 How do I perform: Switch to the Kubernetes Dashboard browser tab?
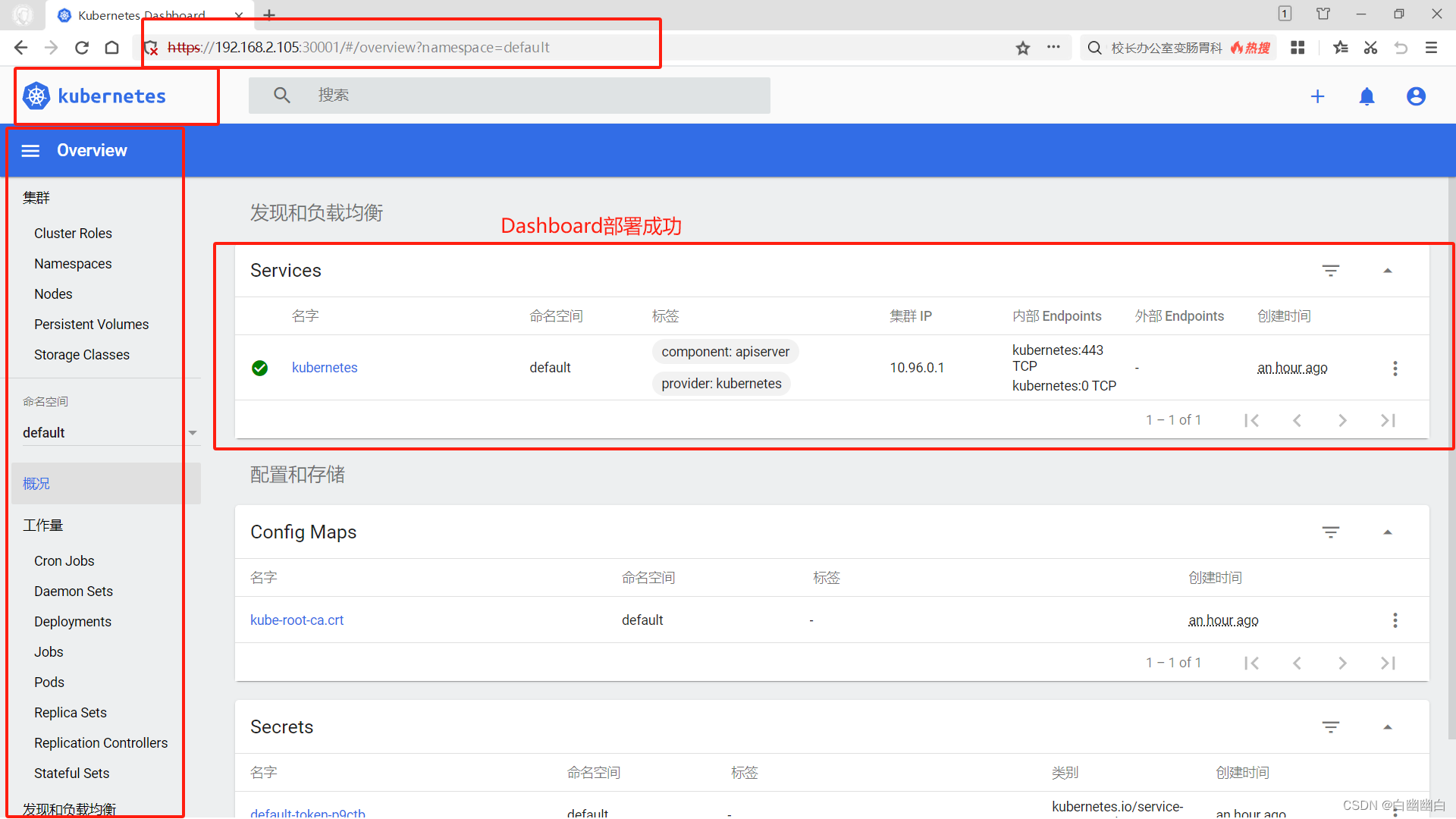point(148,15)
